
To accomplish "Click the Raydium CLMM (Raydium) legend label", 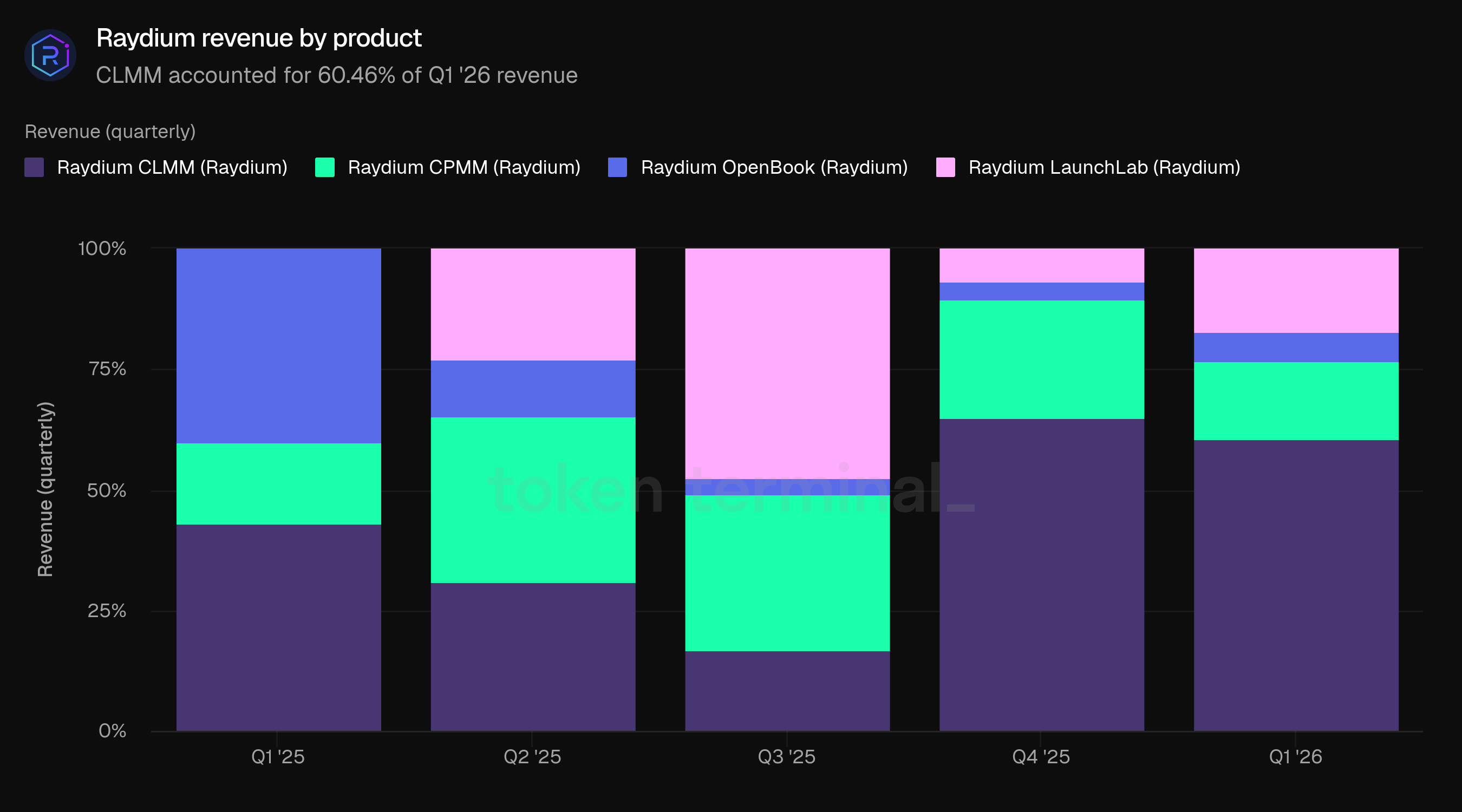I will point(172,167).
